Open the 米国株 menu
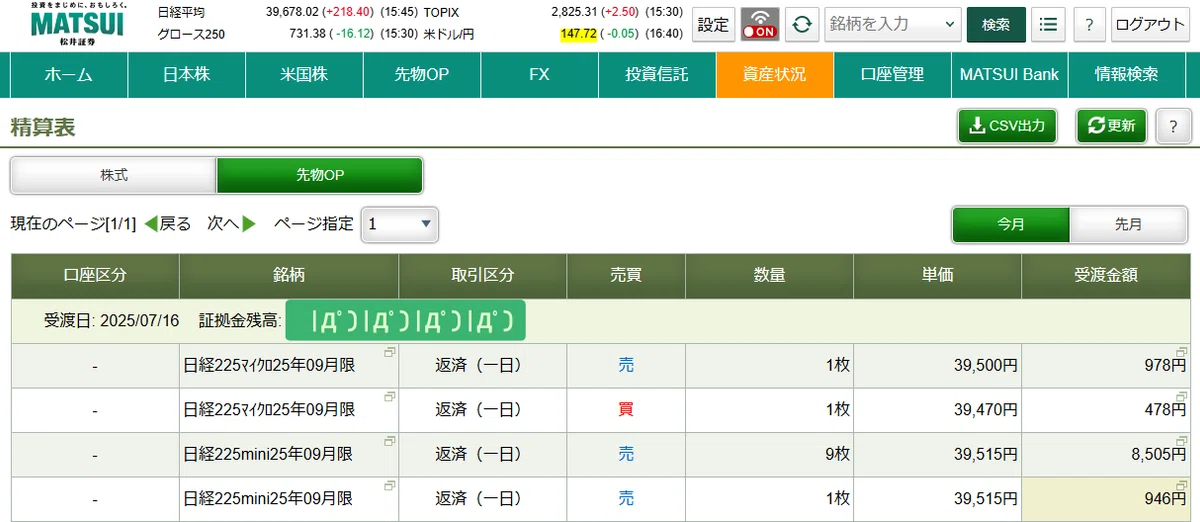 (x=304, y=74)
